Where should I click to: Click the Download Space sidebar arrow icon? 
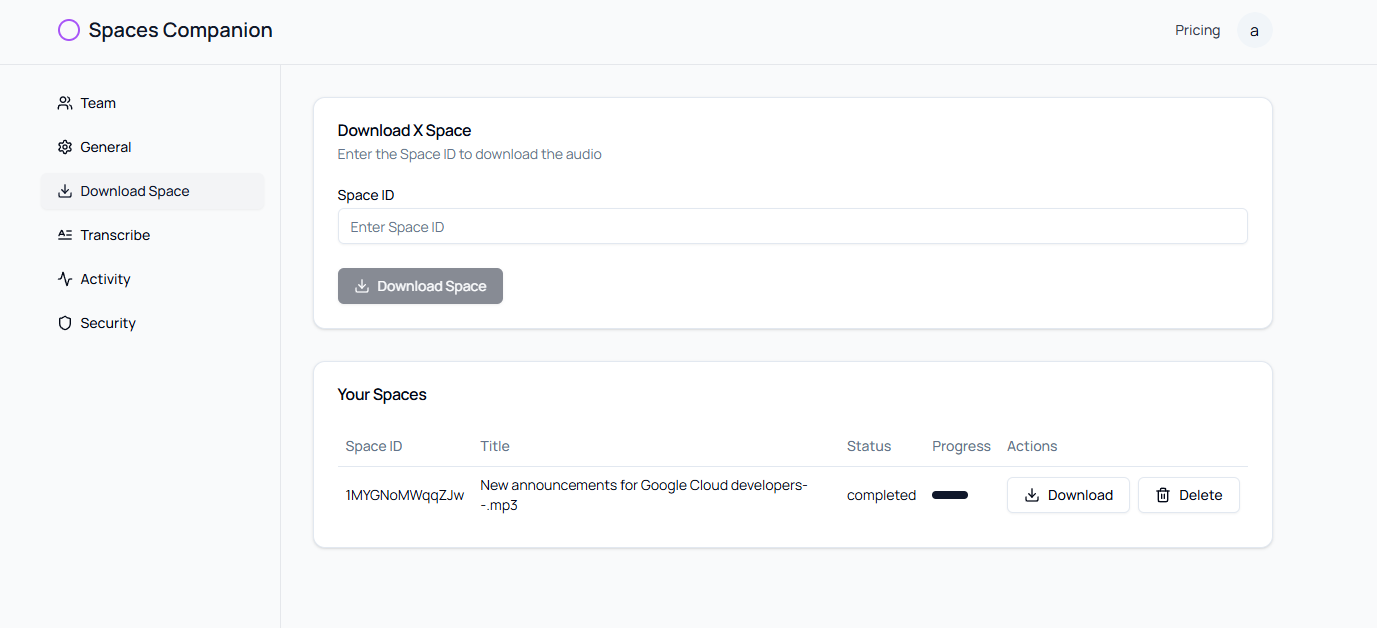click(x=65, y=191)
